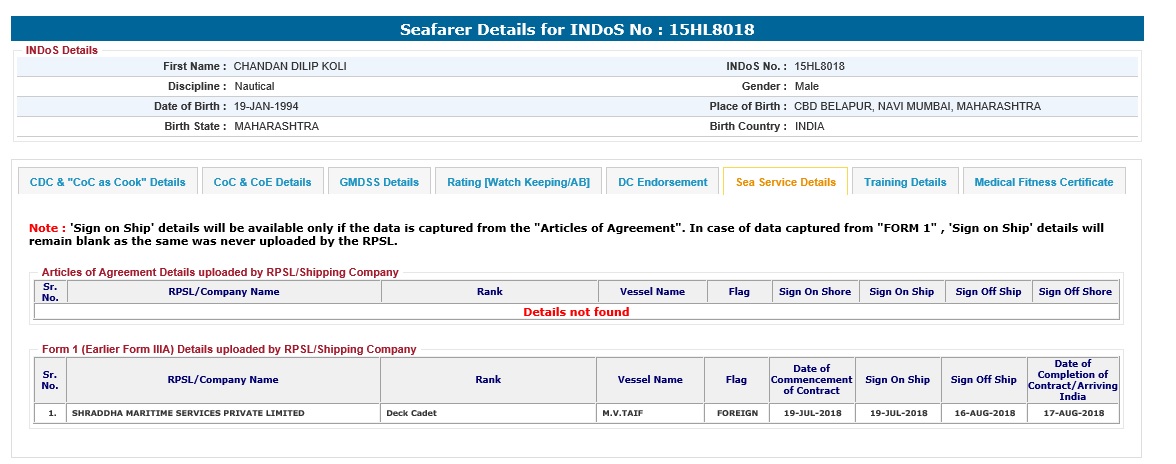1176x464 pixels.
Task: Open the CDC & "CoC as Cook" Details tab
Action: pyautogui.click(x=108, y=182)
